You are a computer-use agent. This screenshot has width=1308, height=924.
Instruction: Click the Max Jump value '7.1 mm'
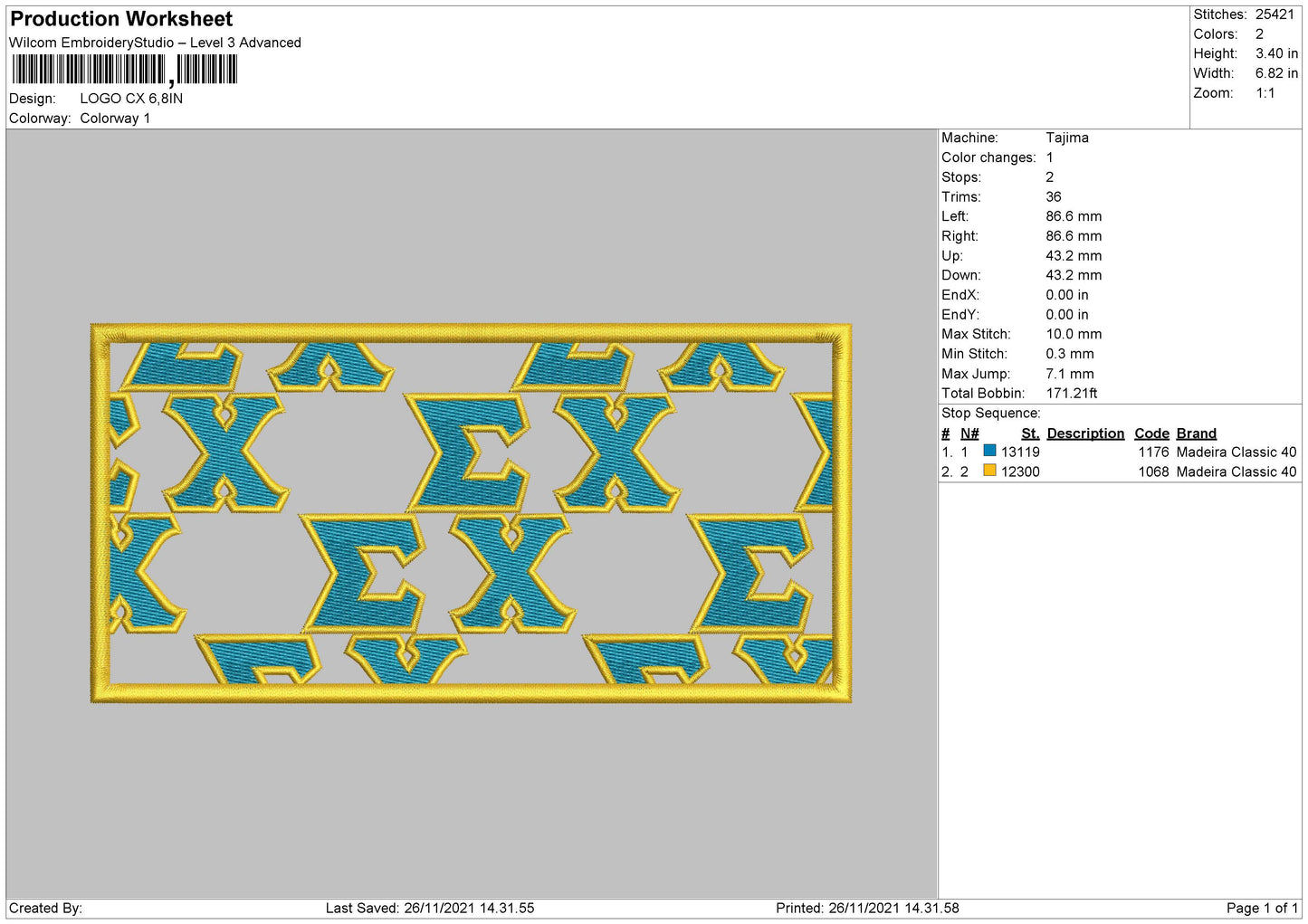1070,374
